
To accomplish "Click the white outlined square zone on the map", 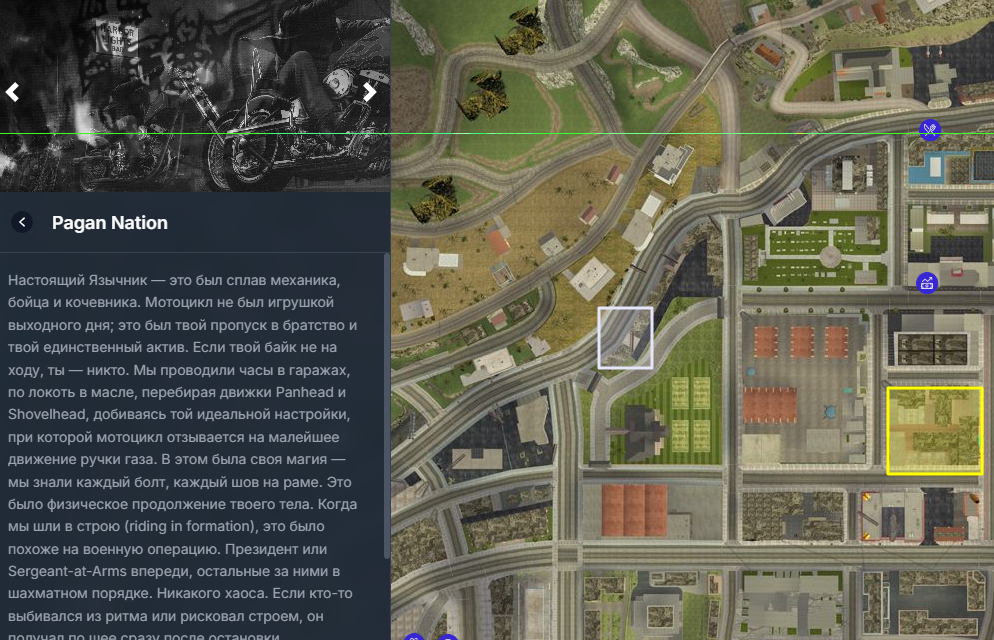I will (625, 338).
